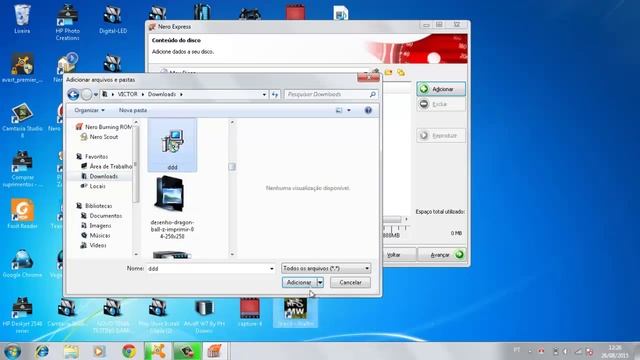Click the search magnifier icon
Viewport: 640px width, 360px height.
pyautogui.click(x=372, y=94)
